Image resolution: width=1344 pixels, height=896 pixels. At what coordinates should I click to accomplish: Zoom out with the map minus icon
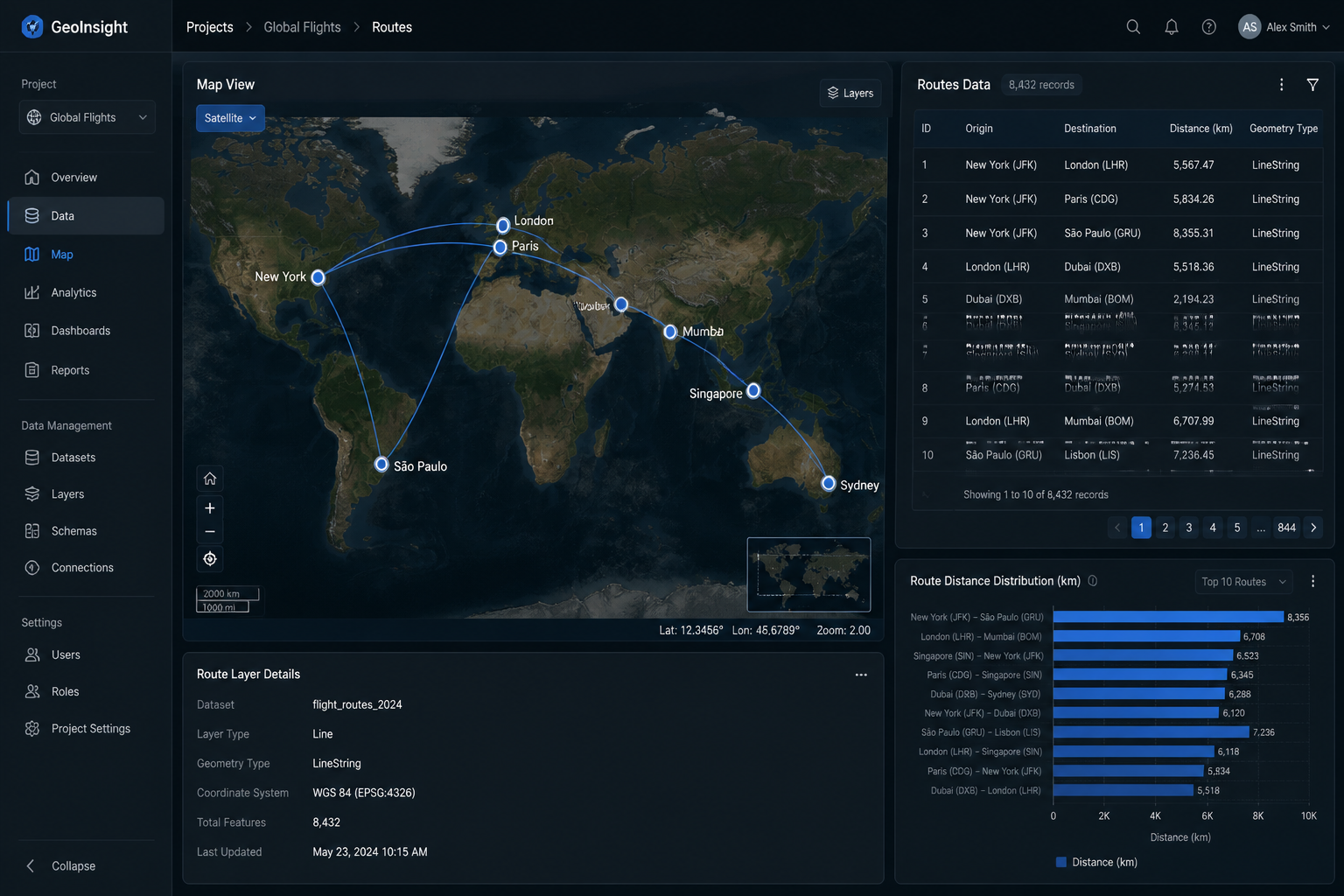click(x=210, y=532)
